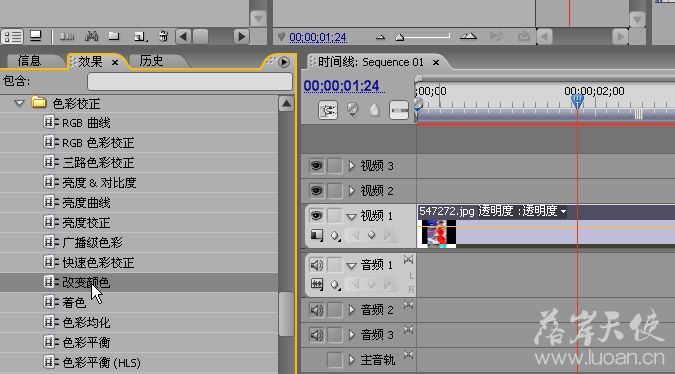Switch to the 信息 tab

[29, 61]
